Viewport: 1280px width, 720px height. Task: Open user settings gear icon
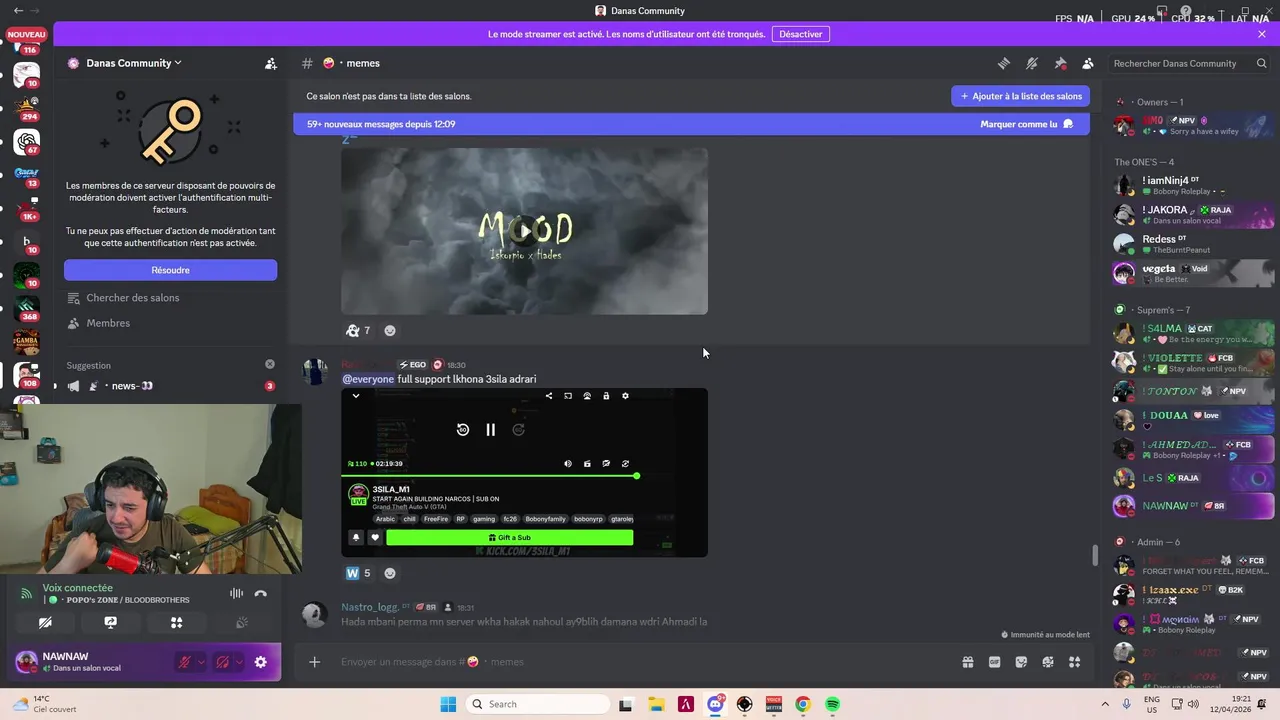[x=261, y=662]
